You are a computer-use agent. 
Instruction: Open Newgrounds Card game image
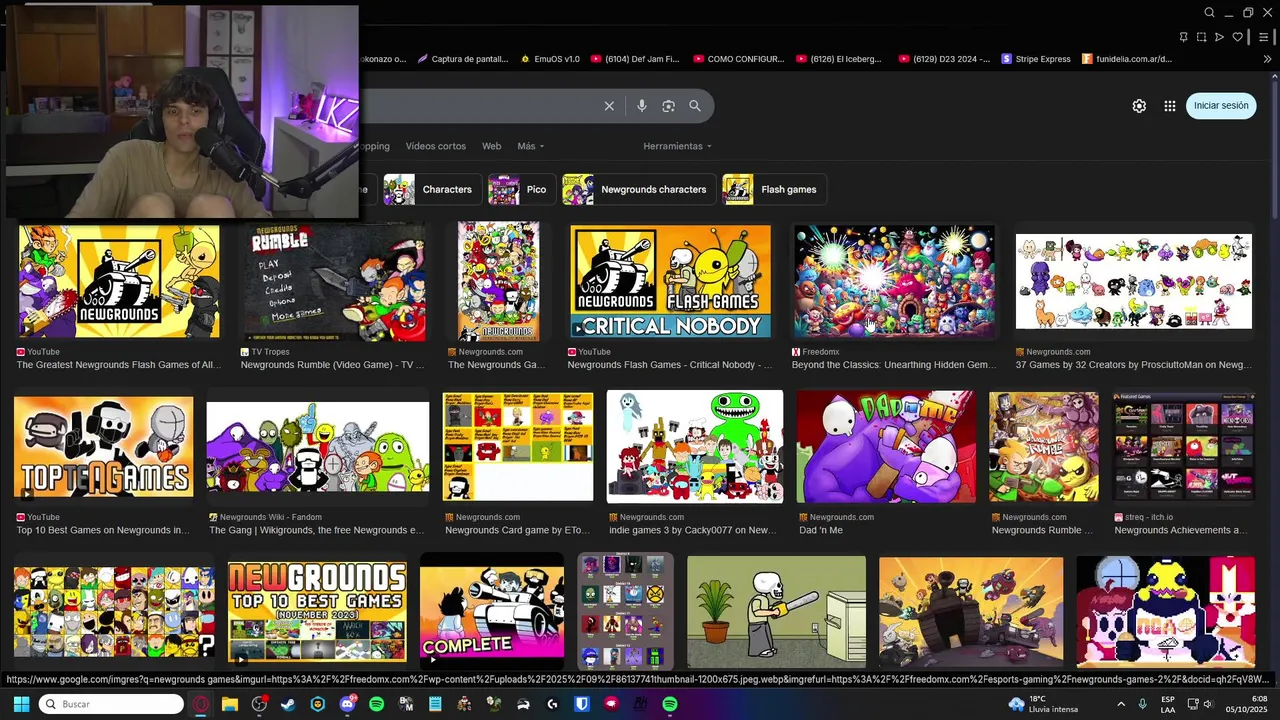point(518,446)
